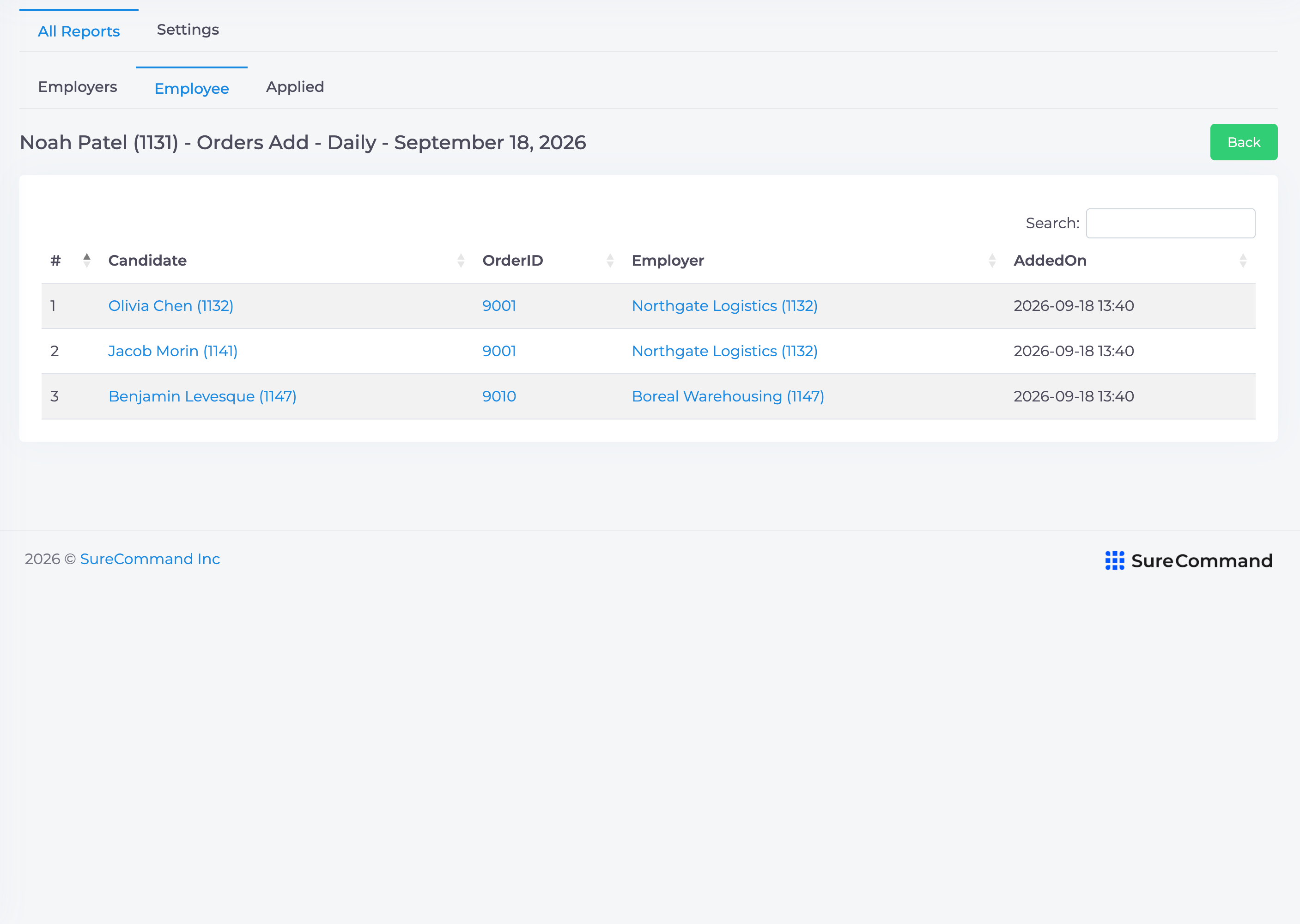
Task: Click the Noah Patel report title
Action: (x=303, y=143)
